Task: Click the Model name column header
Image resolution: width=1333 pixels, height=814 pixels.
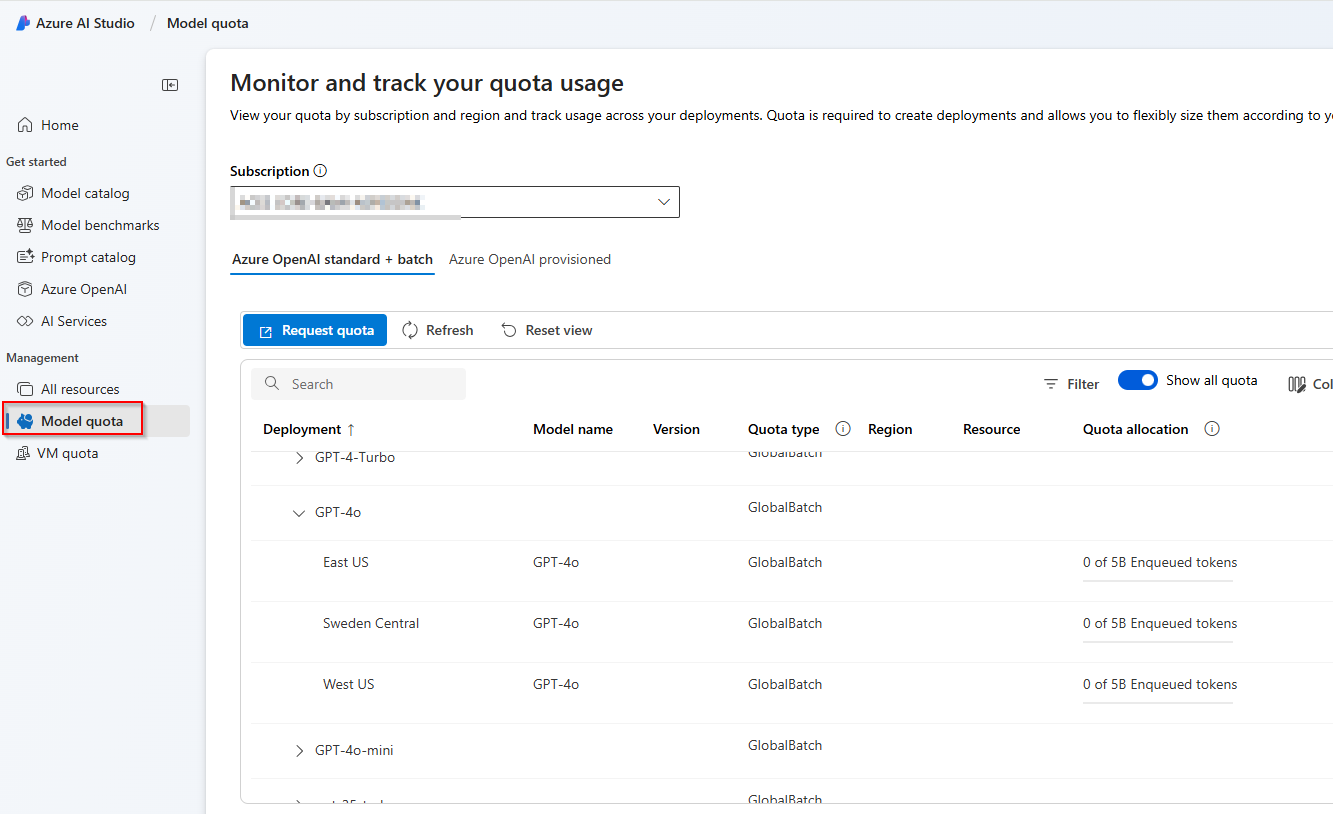Action: (x=573, y=429)
